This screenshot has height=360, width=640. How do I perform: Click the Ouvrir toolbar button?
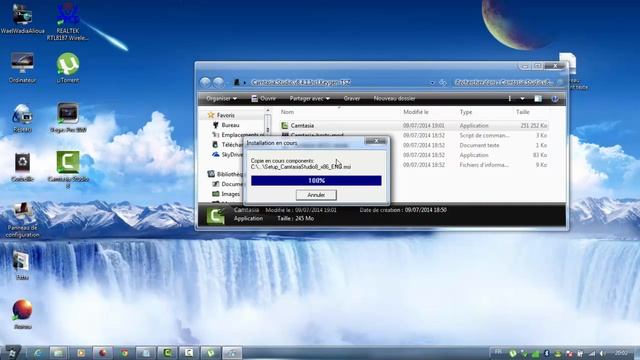(263, 98)
